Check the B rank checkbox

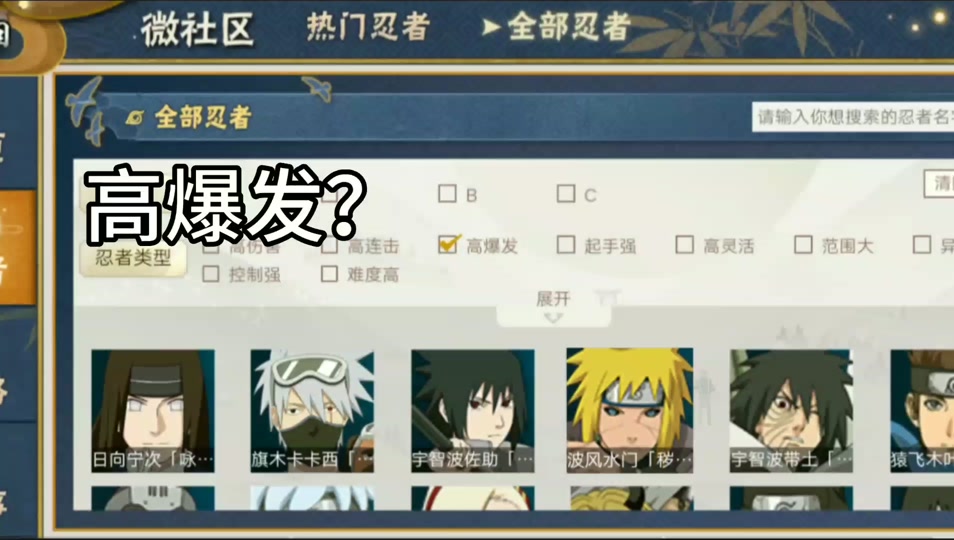tap(447, 193)
